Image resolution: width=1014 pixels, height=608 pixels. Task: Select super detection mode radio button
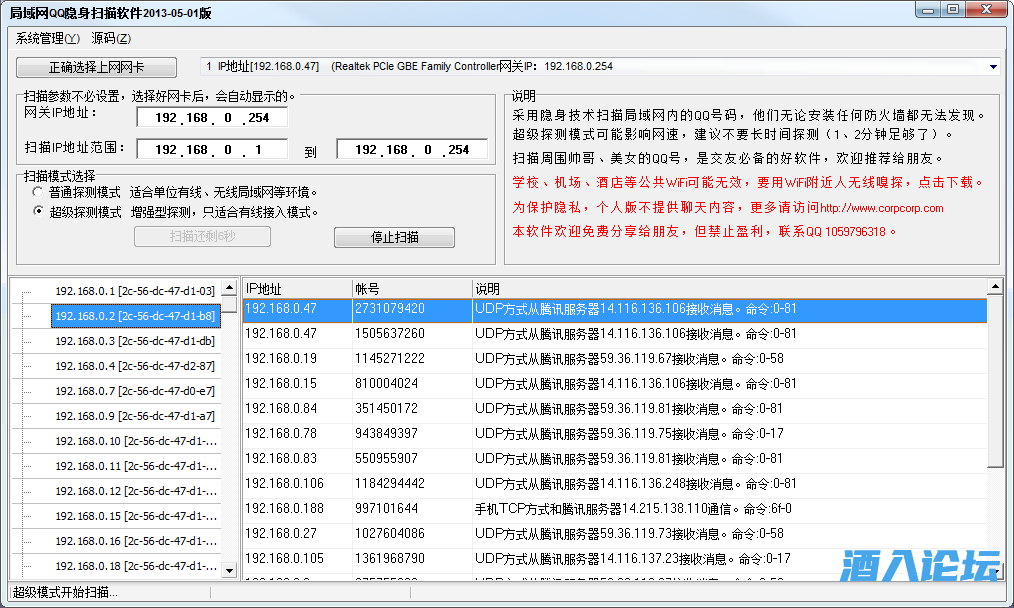pyautogui.click(x=39, y=212)
